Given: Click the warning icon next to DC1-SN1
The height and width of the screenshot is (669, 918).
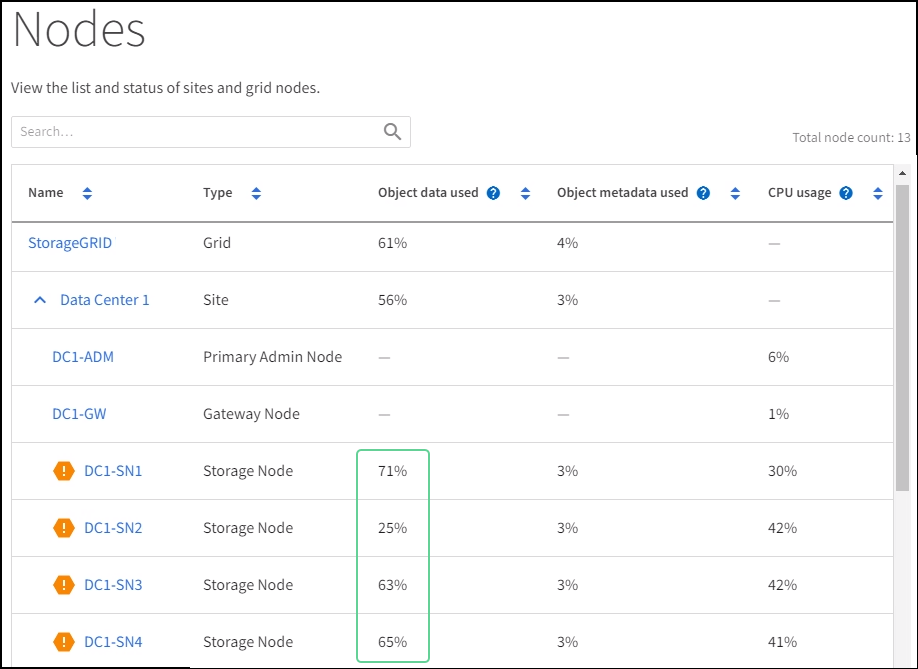Looking at the screenshot, I should tap(64, 471).
